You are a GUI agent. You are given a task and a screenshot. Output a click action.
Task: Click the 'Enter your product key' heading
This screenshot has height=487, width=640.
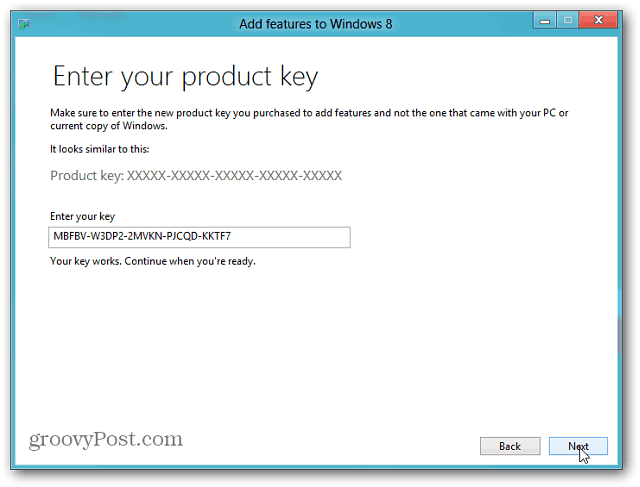[185, 77]
